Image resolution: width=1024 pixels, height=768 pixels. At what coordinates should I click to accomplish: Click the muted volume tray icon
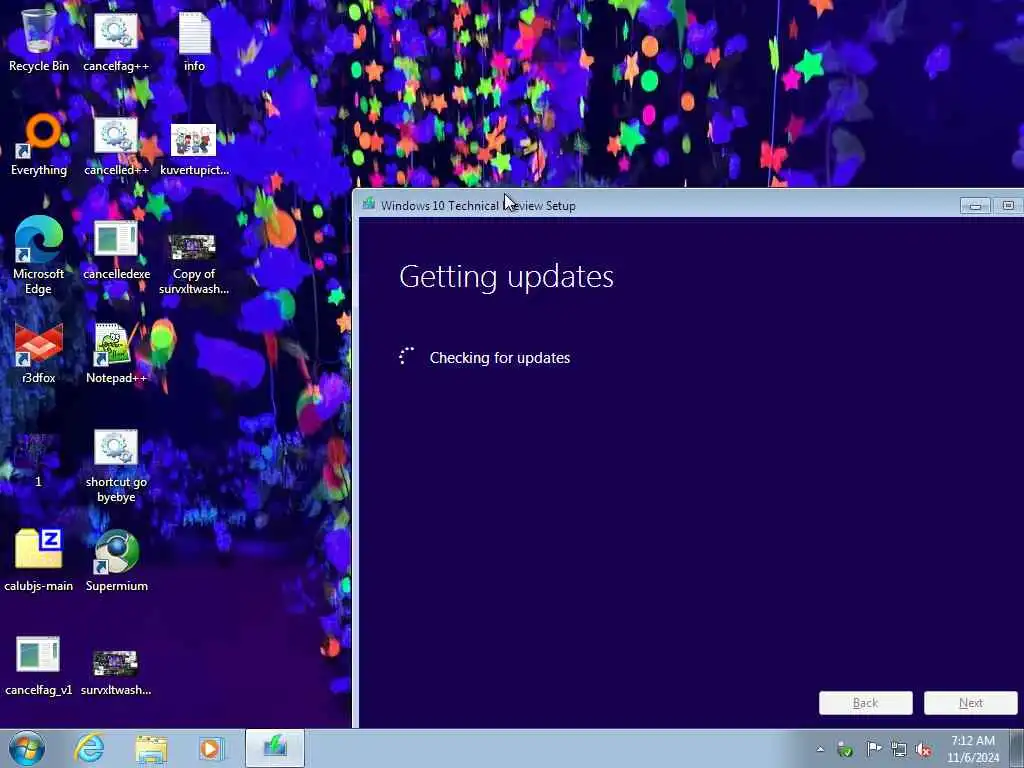[x=923, y=749]
